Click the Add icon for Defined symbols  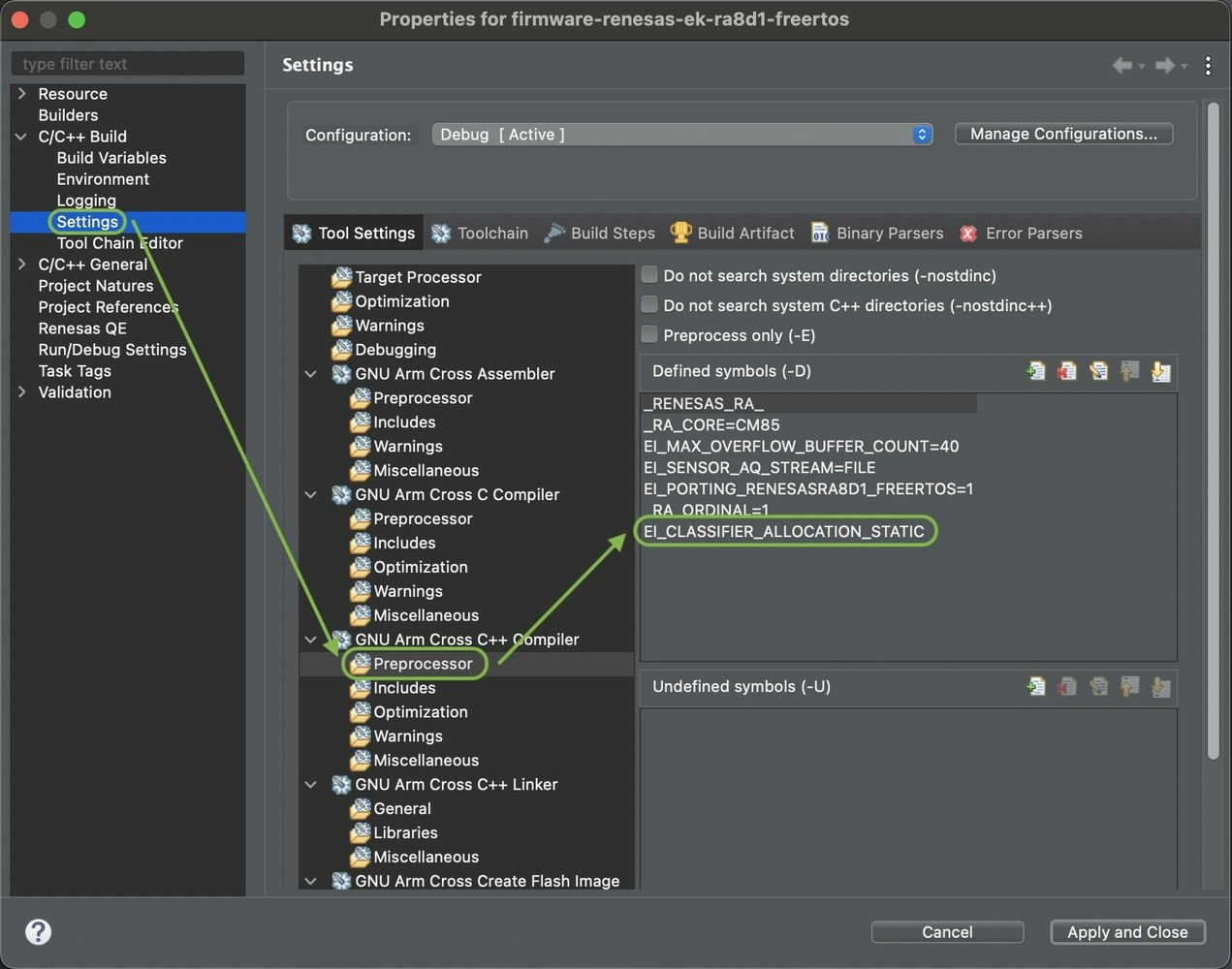(1036, 371)
